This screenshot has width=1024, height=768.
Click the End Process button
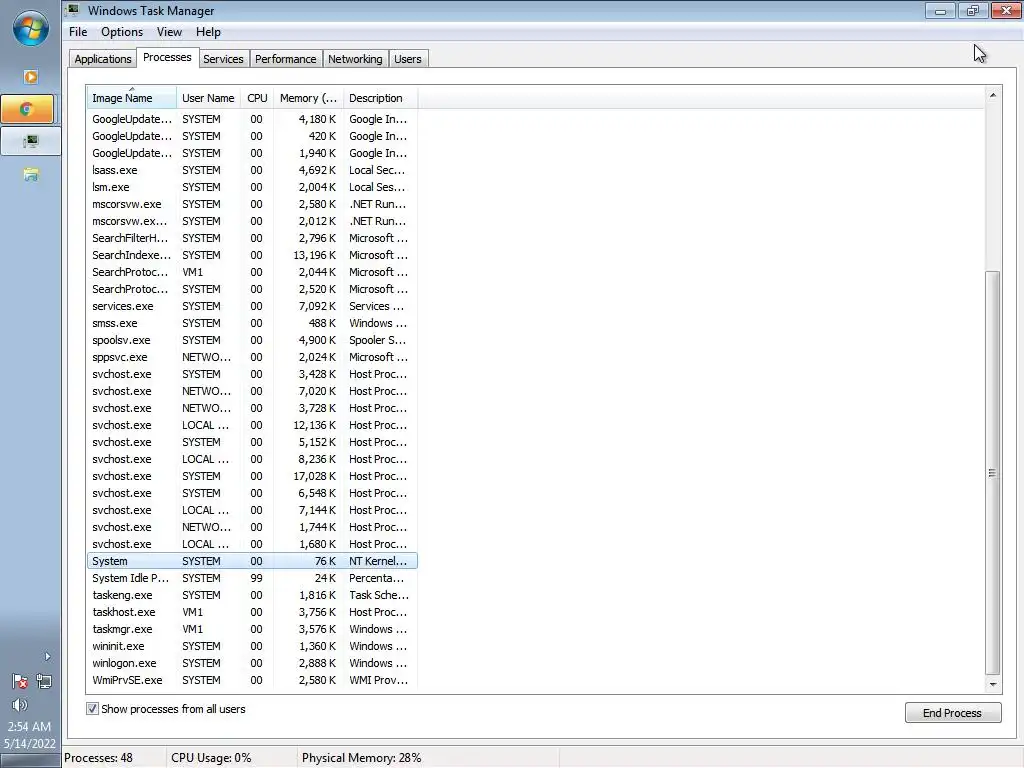[953, 712]
